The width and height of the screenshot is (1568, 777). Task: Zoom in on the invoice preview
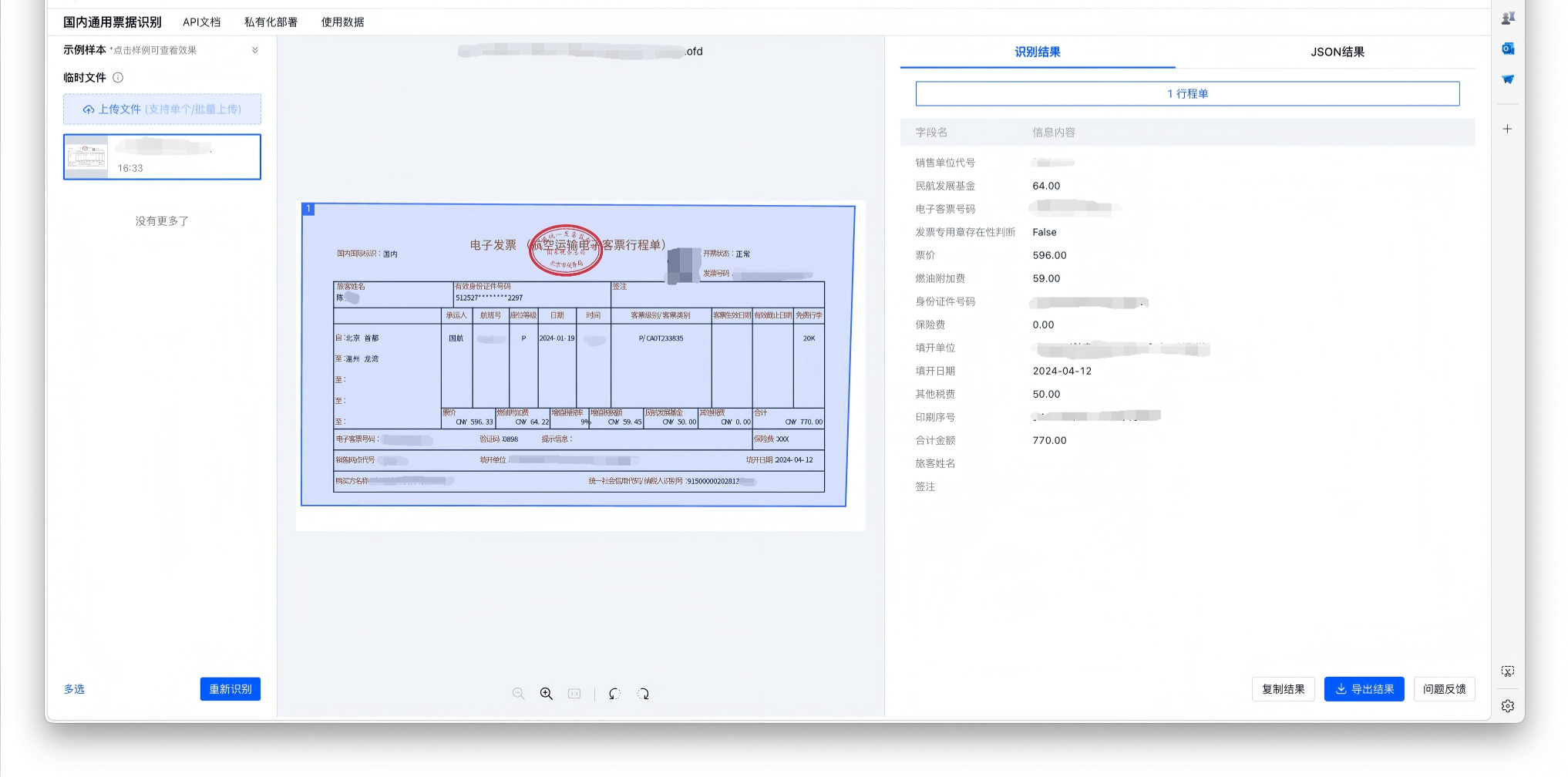pos(546,694)
